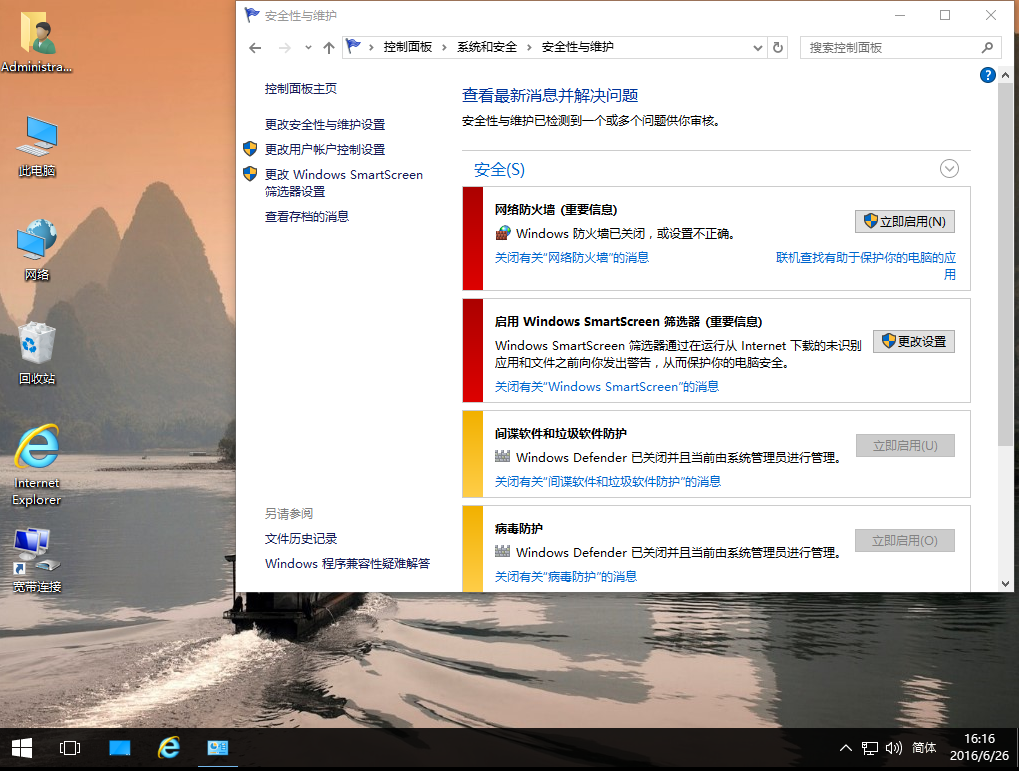Image resolution: width=1019 pixels, height=771 pixels.
Task: Open the network tray icon
Action: pos(870,748)
